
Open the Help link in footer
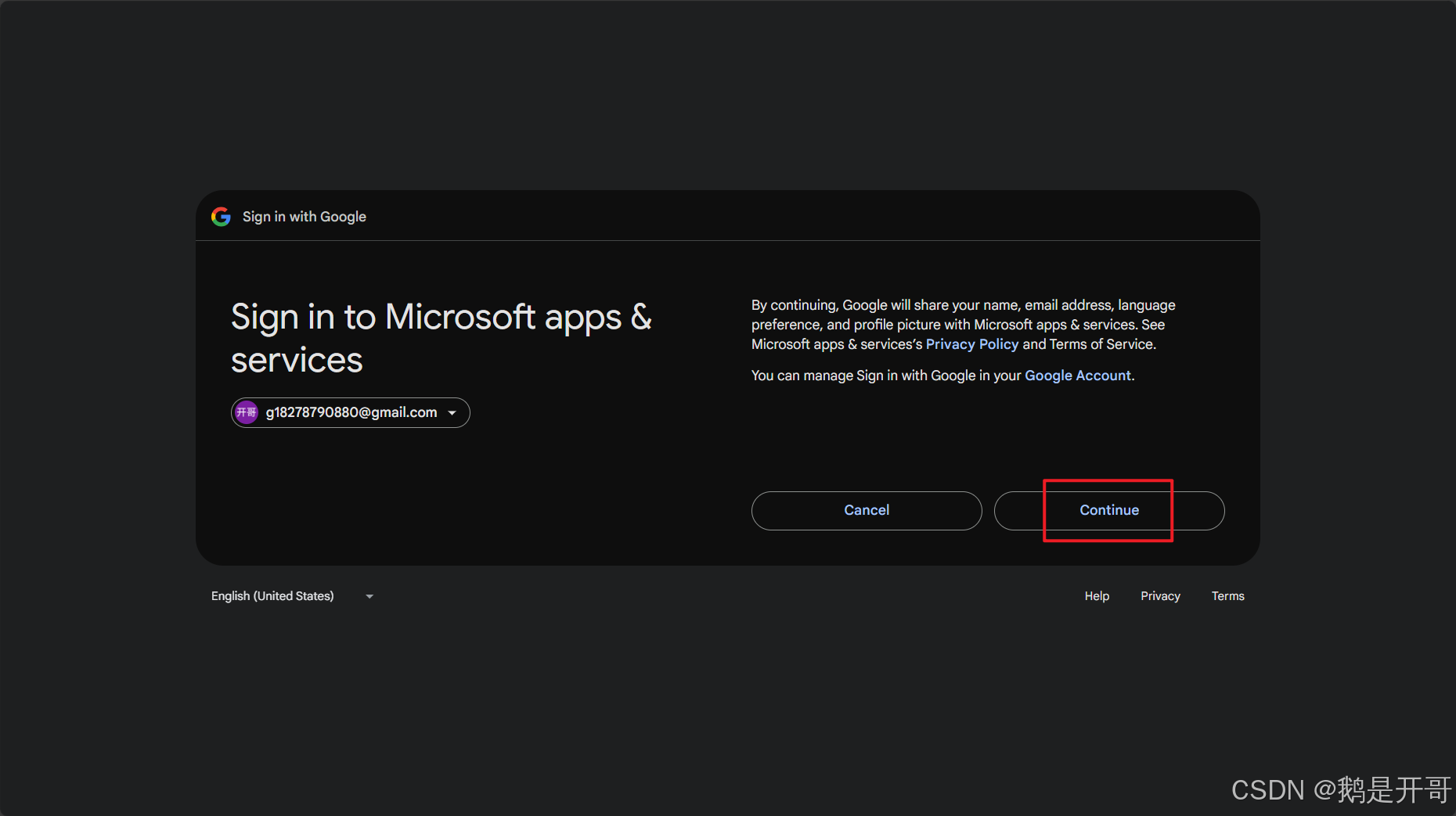pyautogui.click(x=1097, y=596)
